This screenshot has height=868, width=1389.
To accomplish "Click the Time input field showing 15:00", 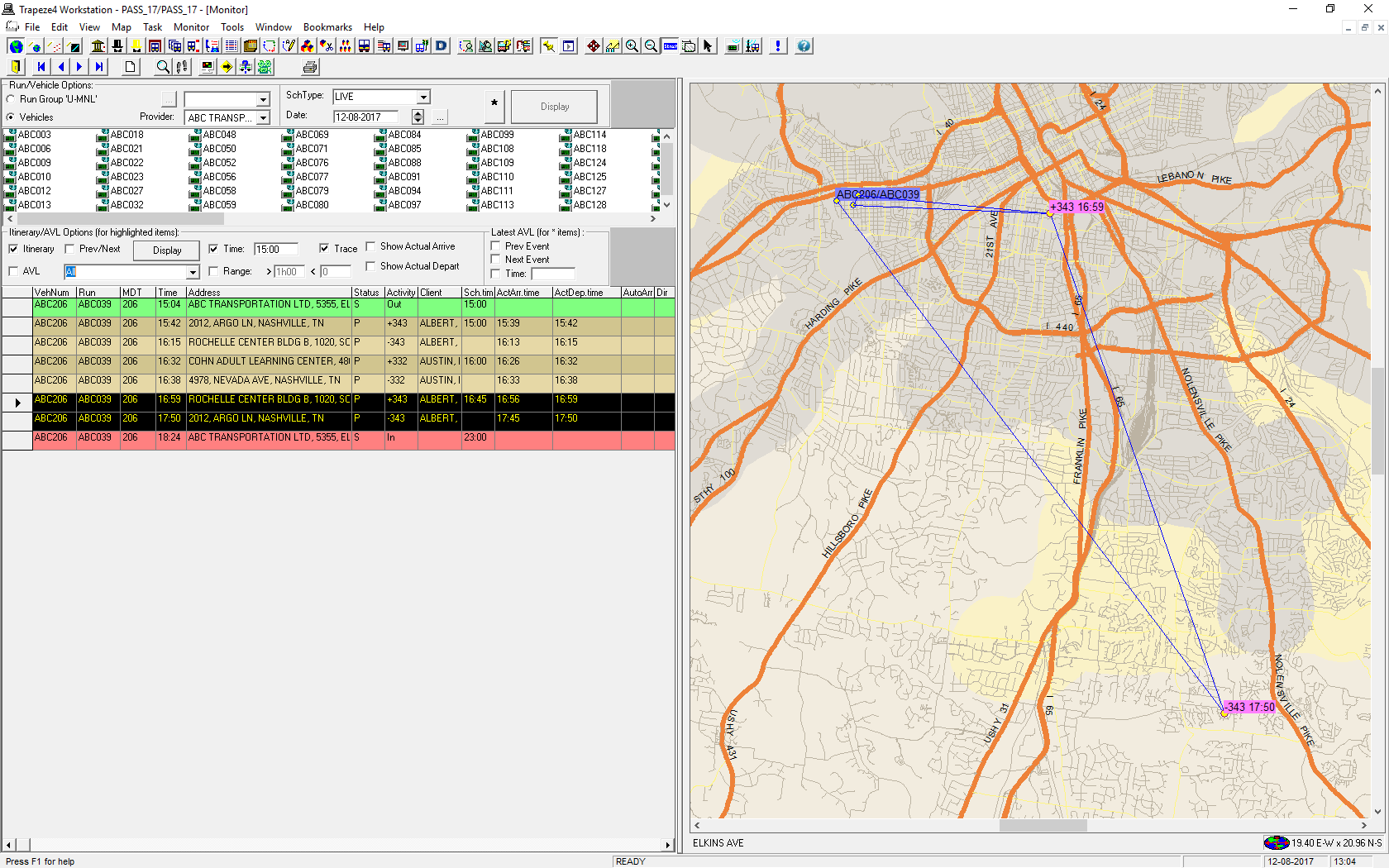I will tap(275, 250).
